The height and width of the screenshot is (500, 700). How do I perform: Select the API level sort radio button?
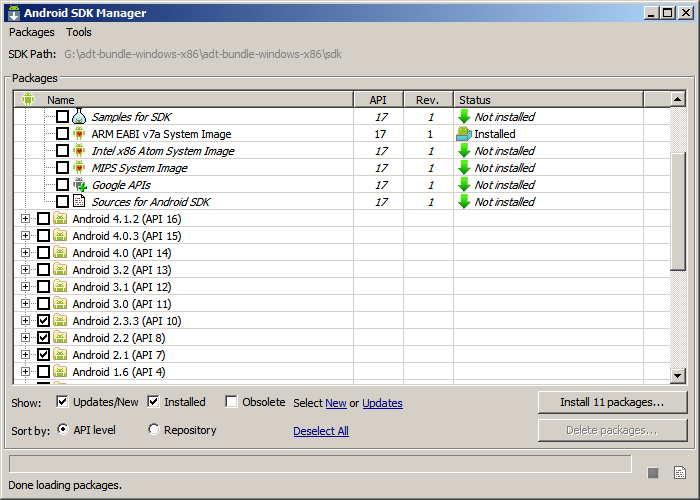click(x=63, y=429)
